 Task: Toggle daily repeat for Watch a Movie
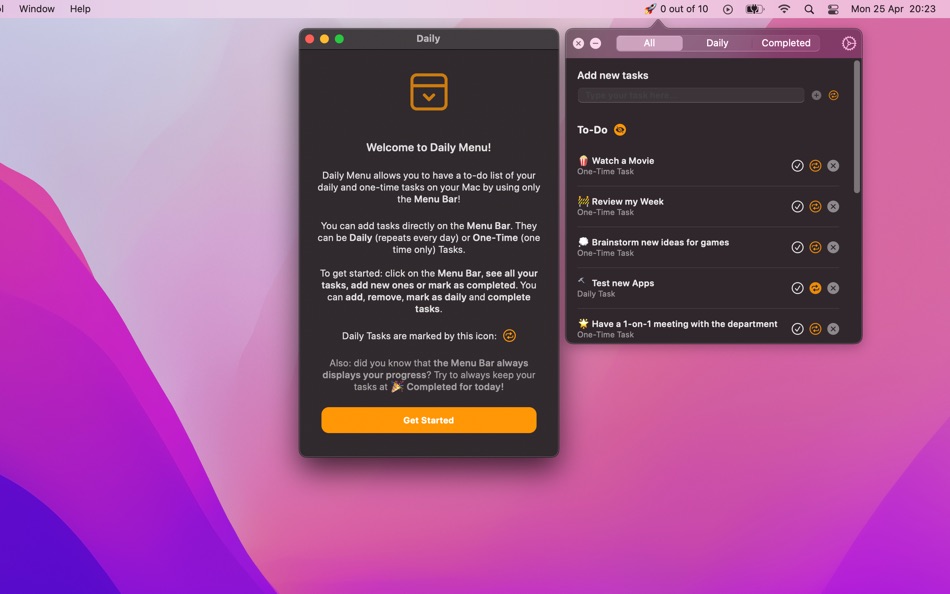(x=815, y=165)
